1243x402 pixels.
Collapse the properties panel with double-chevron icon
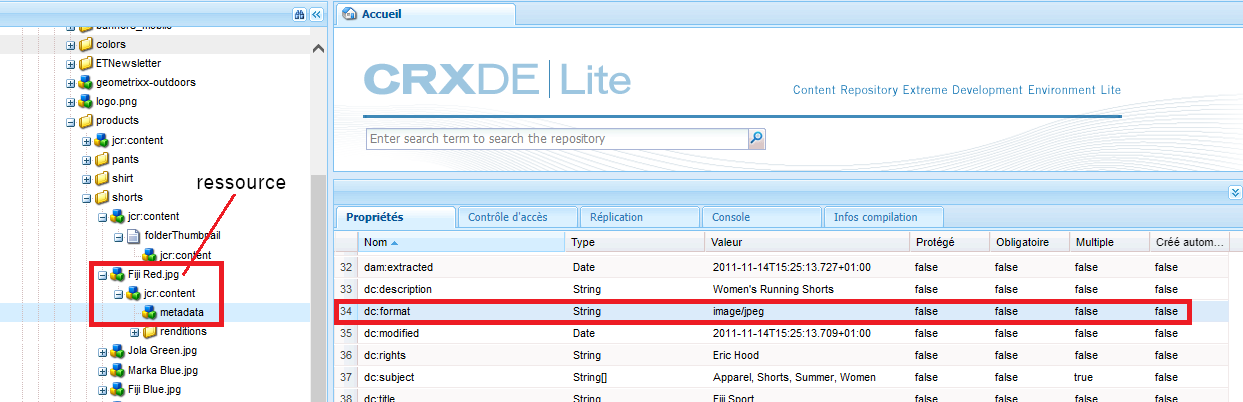pyautogui.click(x=1235, y=192)
